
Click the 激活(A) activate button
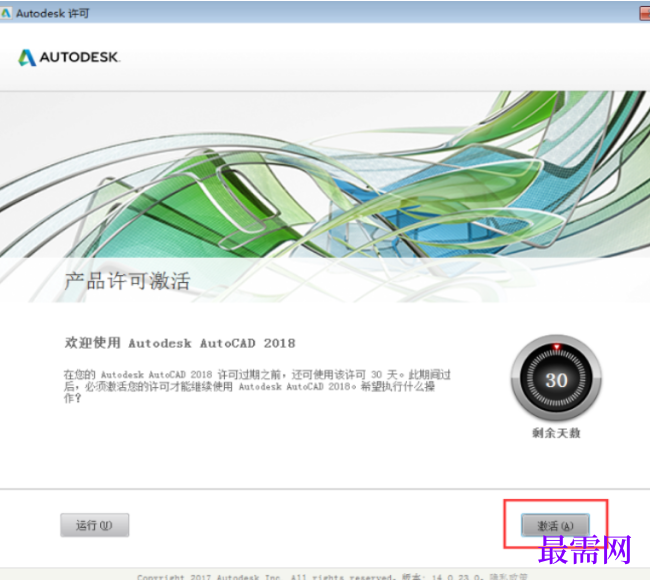[555, 525]
